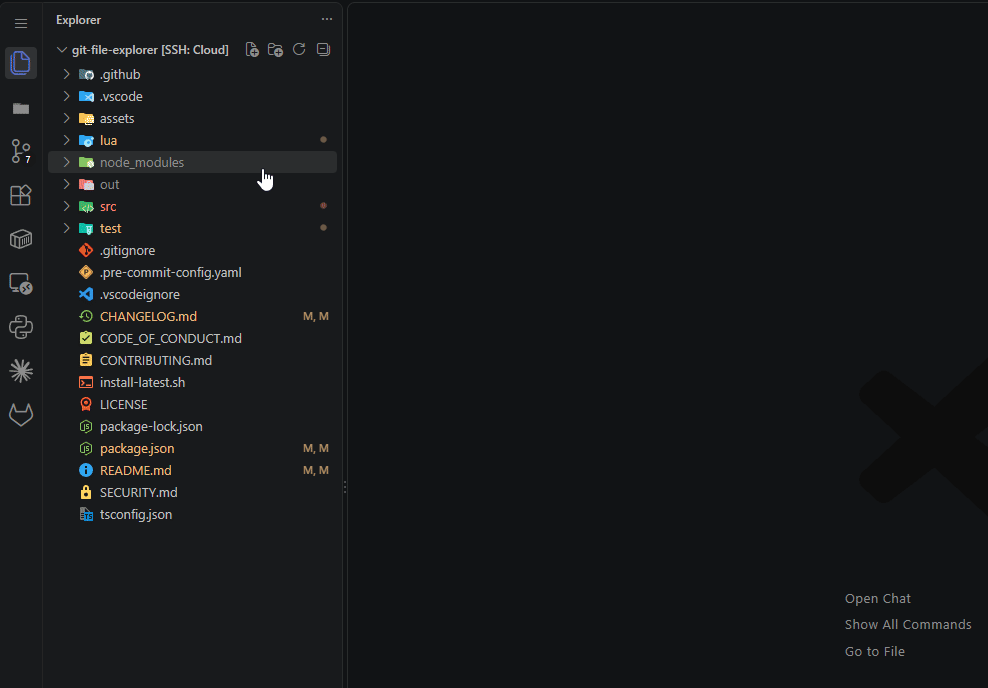The height and width of the screenshot is (688, 988).
Task: Click the CHANGELOG.md history icon
Action: tap(86, 316)
